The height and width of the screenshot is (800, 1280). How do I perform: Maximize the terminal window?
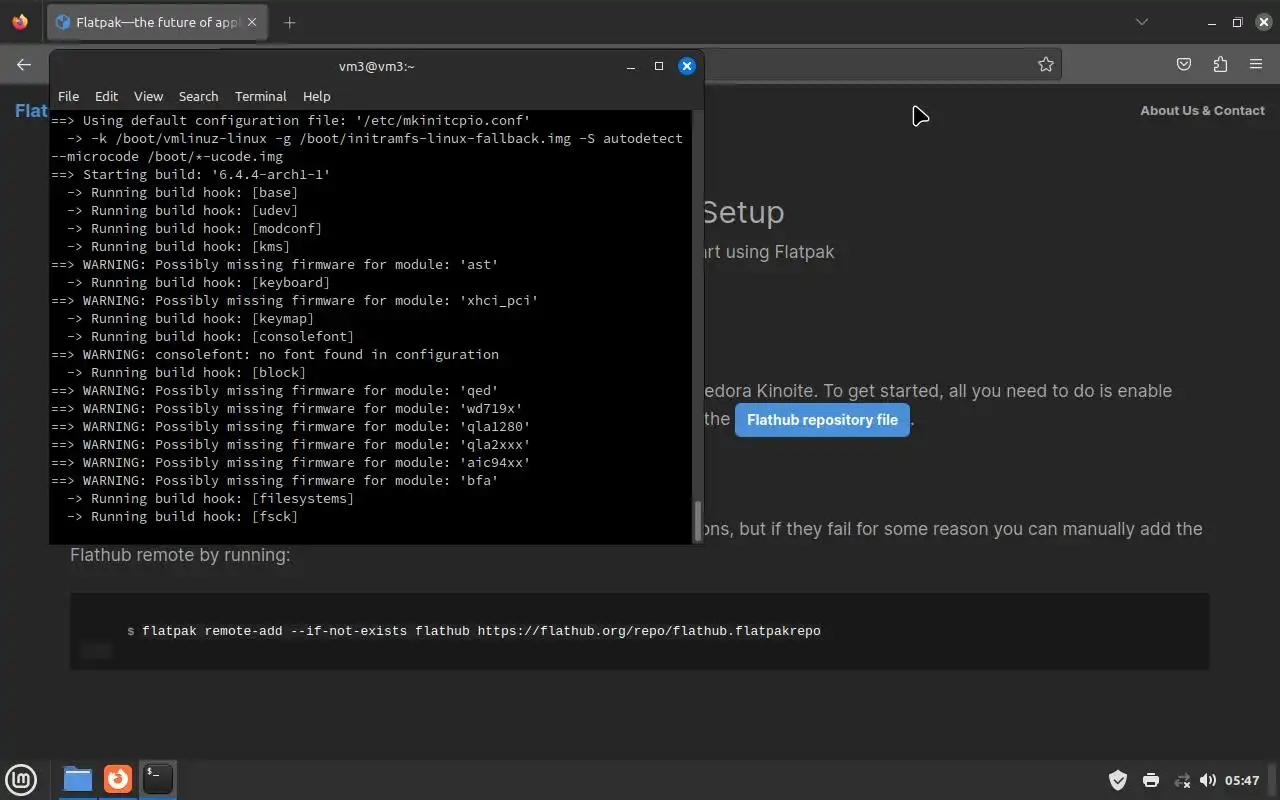tap(659, 66)
